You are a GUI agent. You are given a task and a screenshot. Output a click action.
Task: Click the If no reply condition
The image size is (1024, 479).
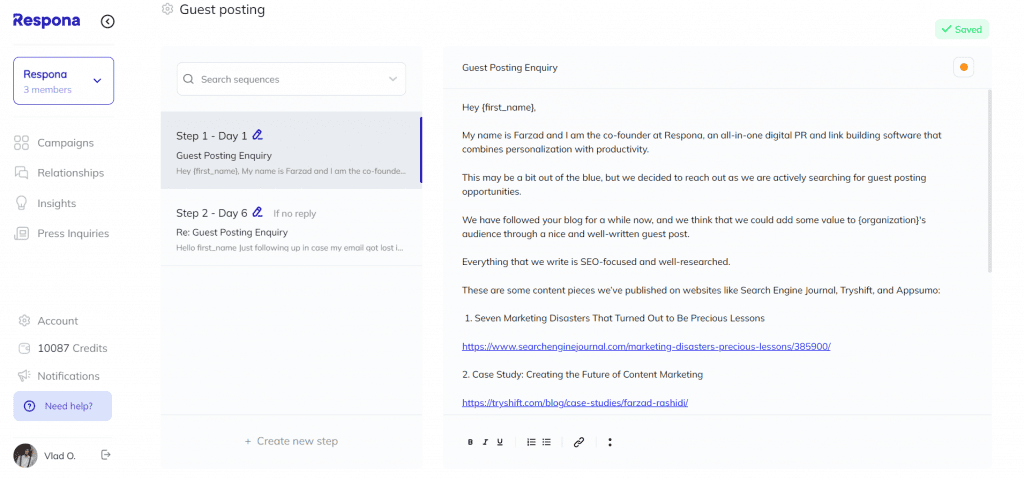point(295,214)
